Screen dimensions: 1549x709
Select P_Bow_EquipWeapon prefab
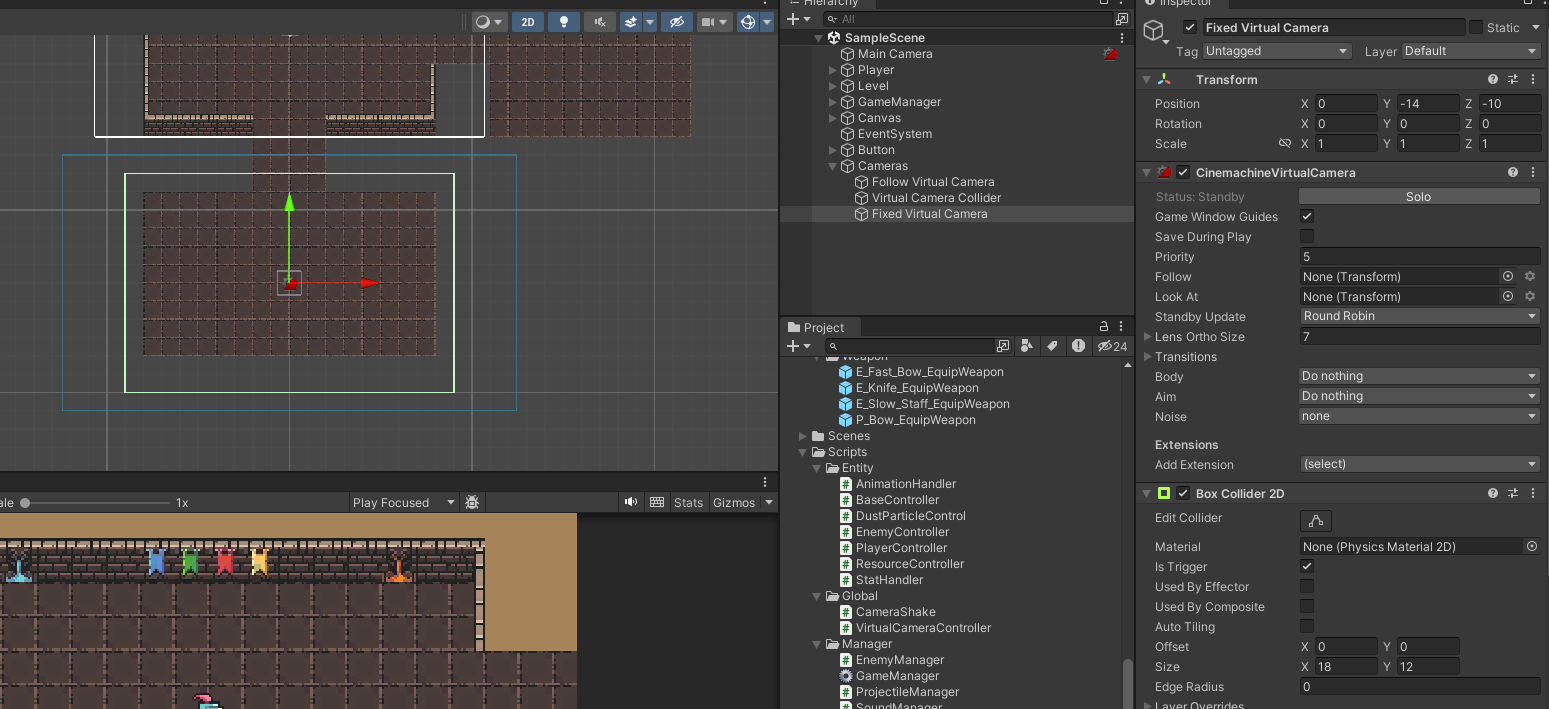[x=915, y=420]
